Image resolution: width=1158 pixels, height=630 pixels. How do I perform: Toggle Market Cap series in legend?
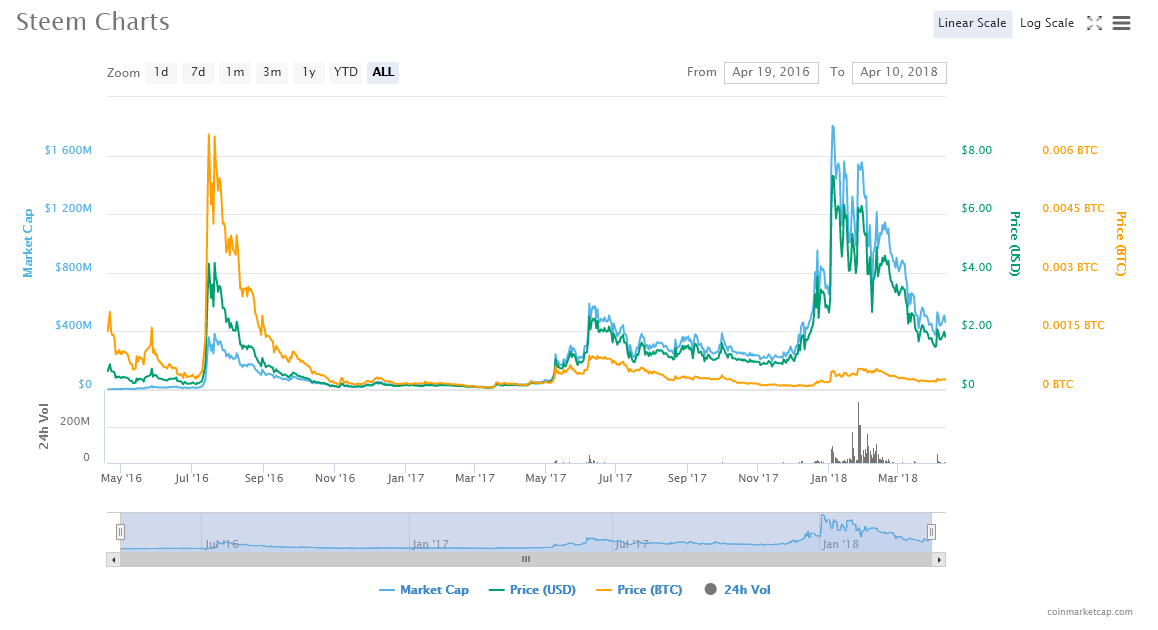click(x=424, y=590)
